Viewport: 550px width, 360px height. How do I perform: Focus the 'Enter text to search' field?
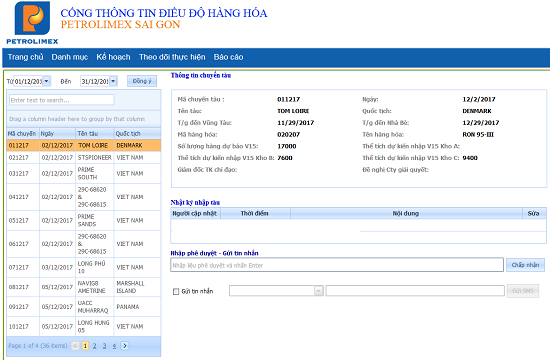[62, 100]
